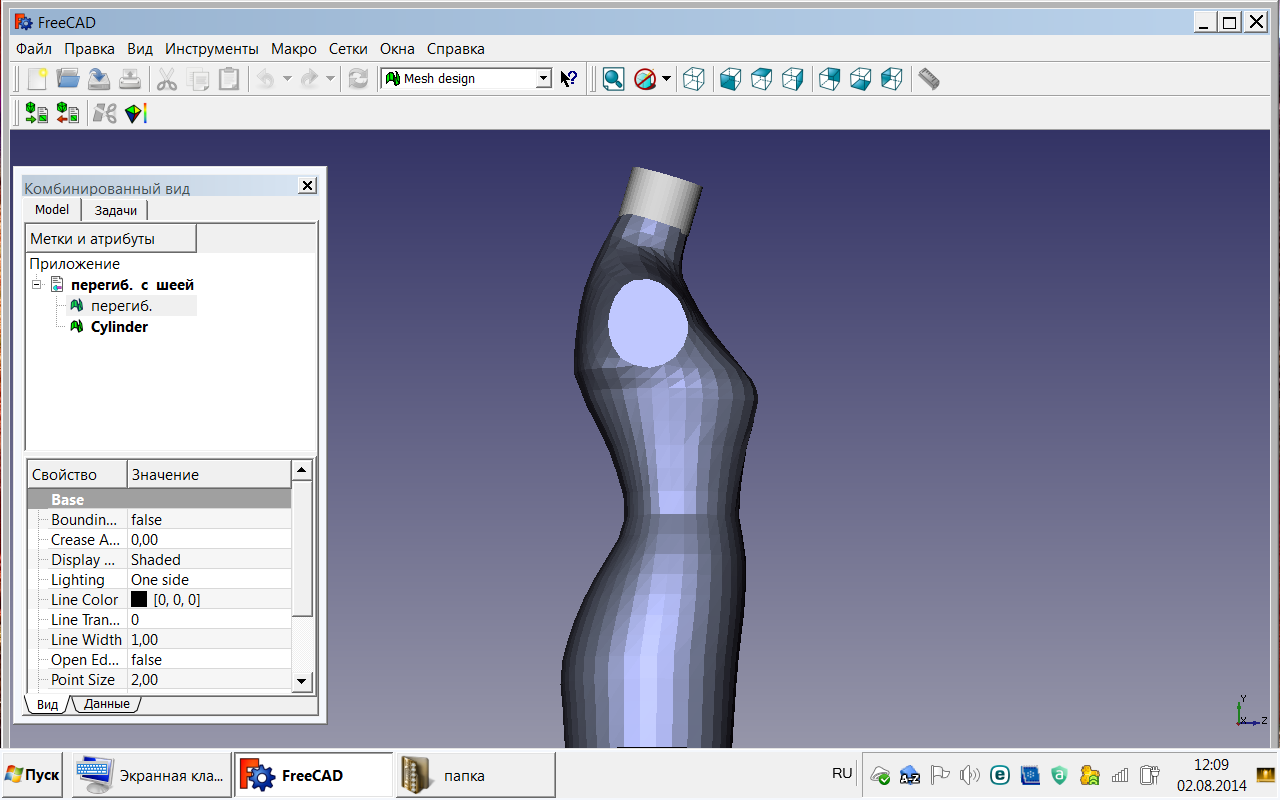
Task: Switch to the Задачи tab
Action: (115, 210)
